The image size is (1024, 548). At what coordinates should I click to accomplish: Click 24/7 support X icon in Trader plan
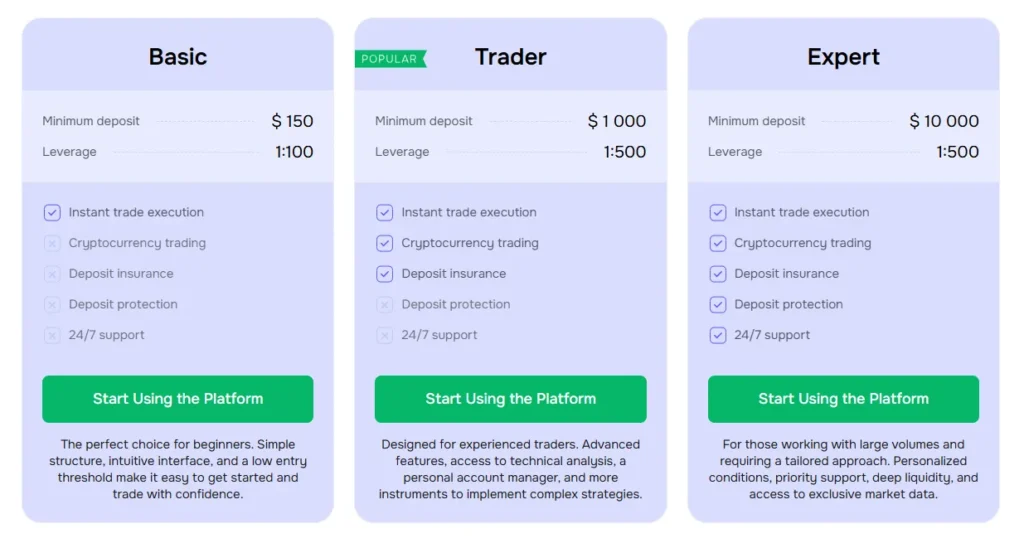pos(384,335)
